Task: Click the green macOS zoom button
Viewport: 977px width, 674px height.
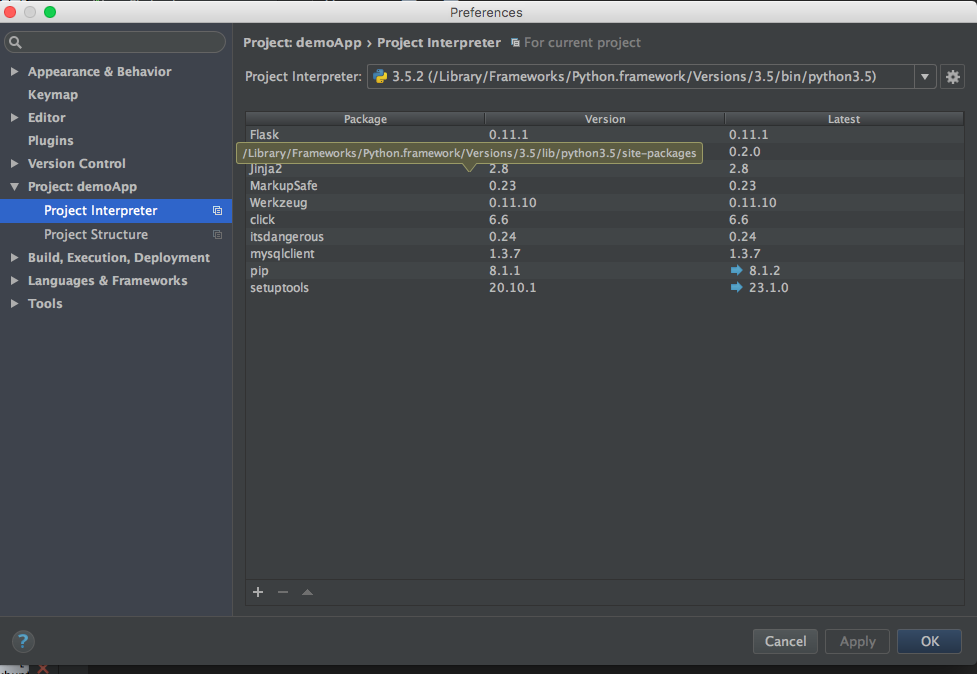Action: 50,12
